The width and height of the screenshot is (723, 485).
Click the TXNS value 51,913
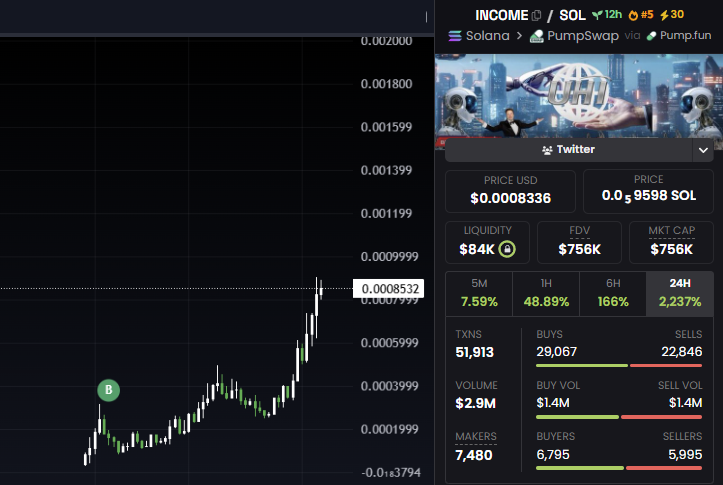pyautogui.click(x=474, y=352)
